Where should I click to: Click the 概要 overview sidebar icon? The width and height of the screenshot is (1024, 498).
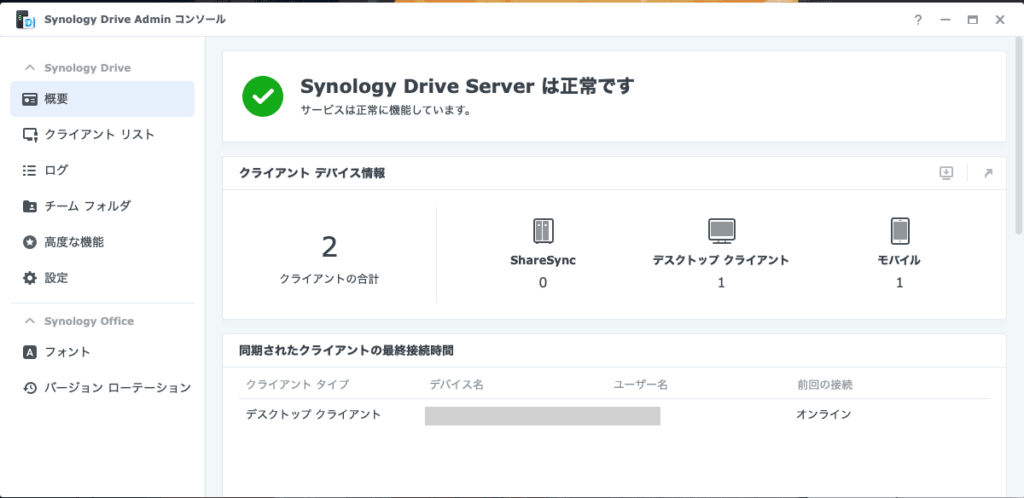[30, 99]
